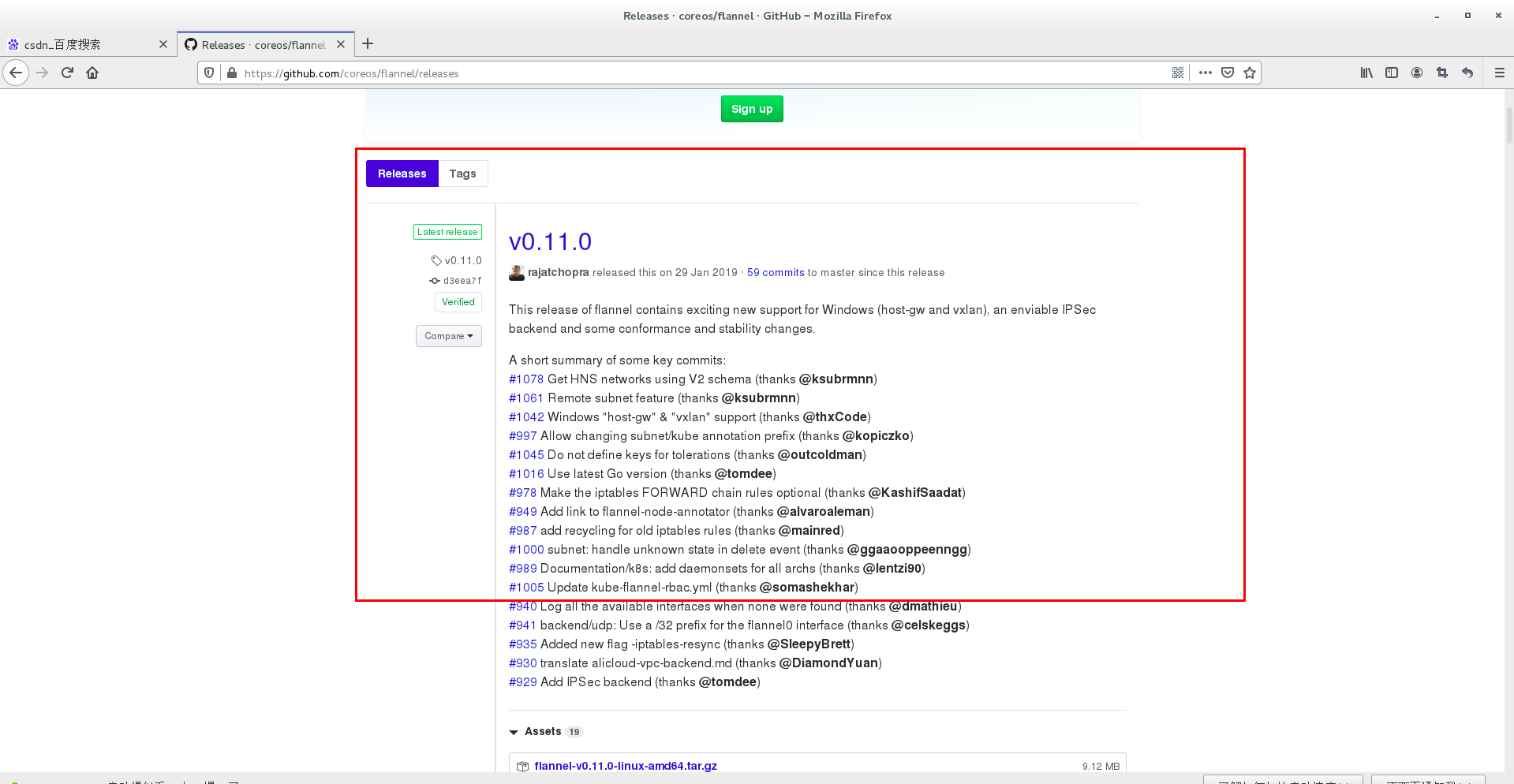This screenshot has width=1514, height=784.
Task: Open pull request #941
Action: 523,625
